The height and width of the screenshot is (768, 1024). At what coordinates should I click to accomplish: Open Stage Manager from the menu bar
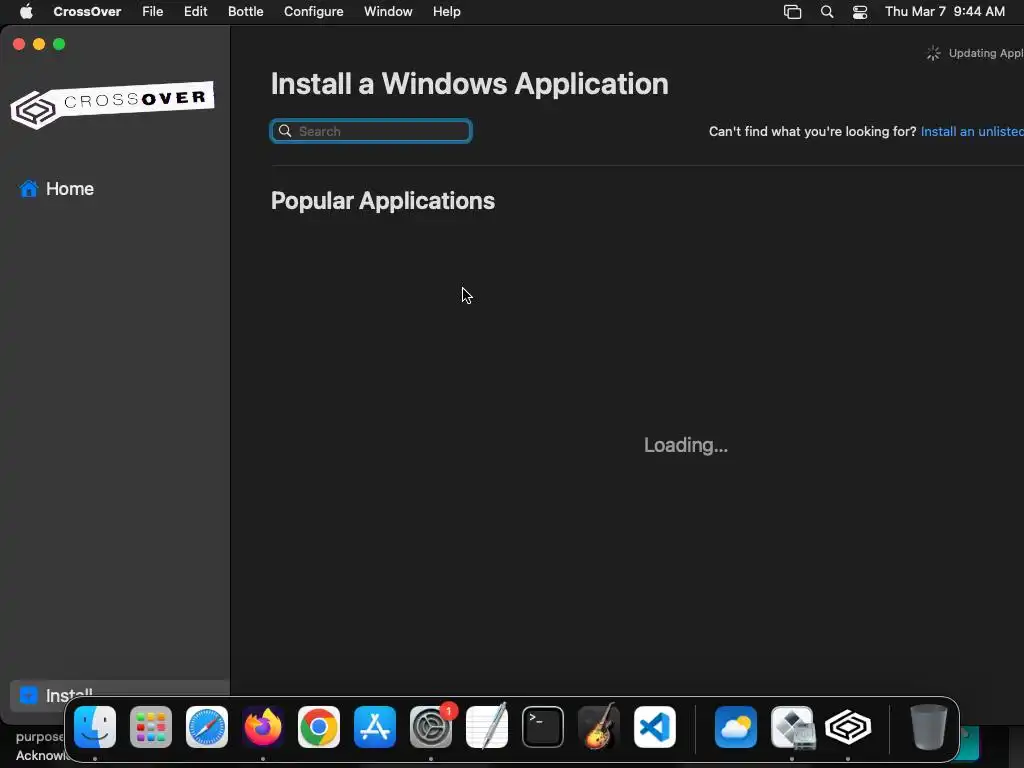(792, 12)
